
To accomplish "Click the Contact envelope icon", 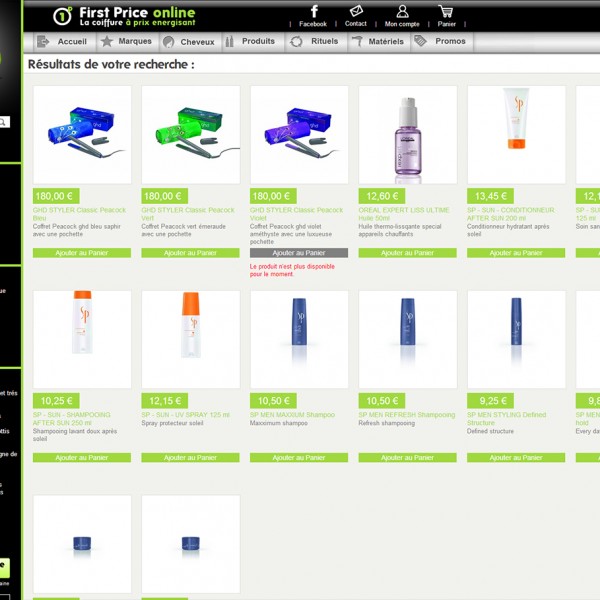I will (x=356, y=12).
